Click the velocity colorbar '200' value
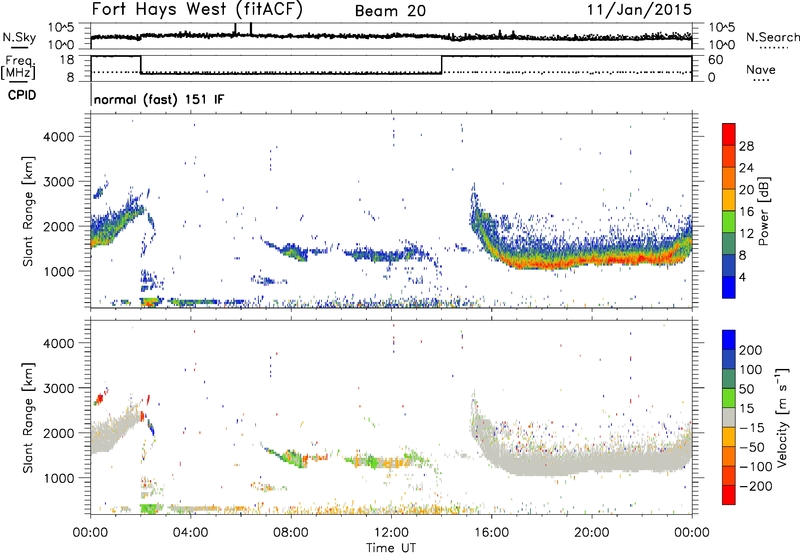This screenshot has height=554, width=800. [x=751, y=350]
